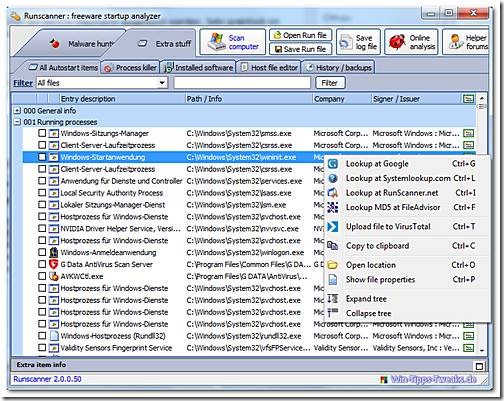Image resolution: width=504 pixels, height=401 pixels.
Task: Choose Lookup at Systemlookup.com
Action: tap(407, 178)
